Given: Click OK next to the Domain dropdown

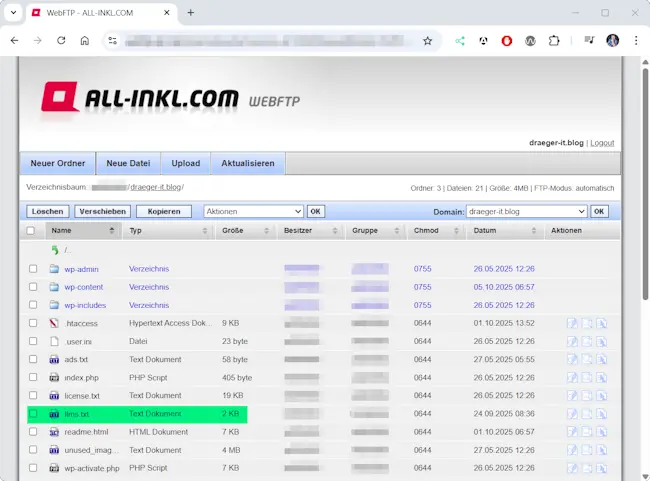Looking at the screenshot, I should pos(599,211).
